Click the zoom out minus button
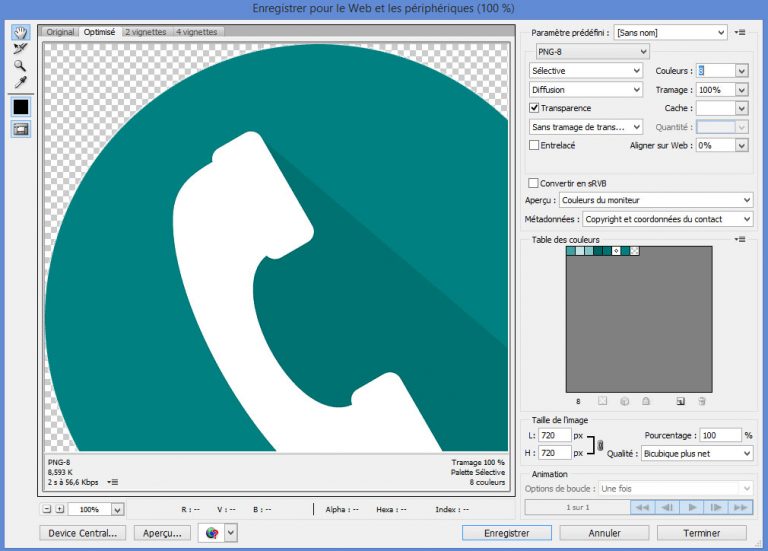The width and height of the screenshot is (768, 551). (x=47, y=509)
